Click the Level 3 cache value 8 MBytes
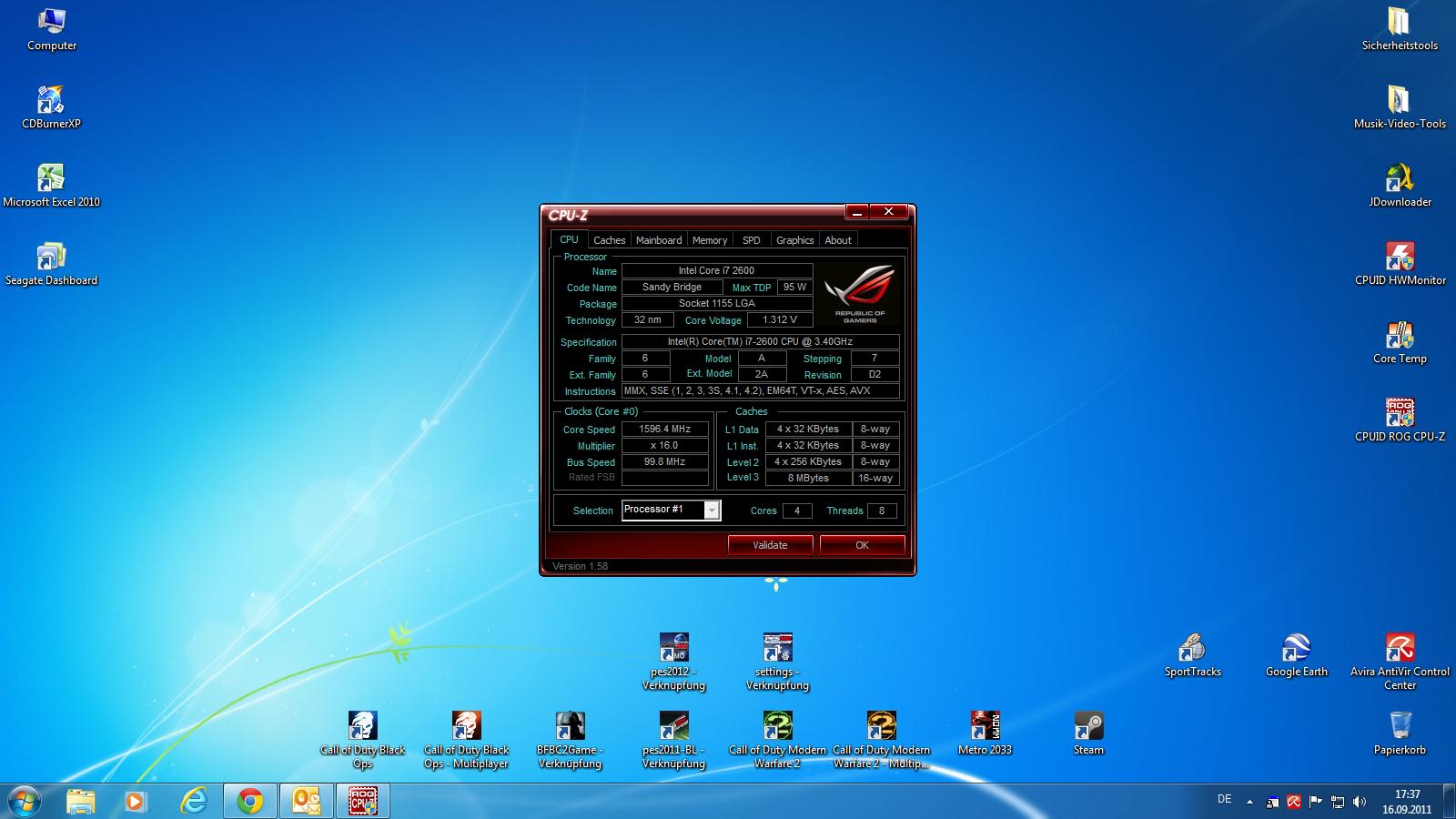This screenshot has width=1456, height=819. pos(808,478)
